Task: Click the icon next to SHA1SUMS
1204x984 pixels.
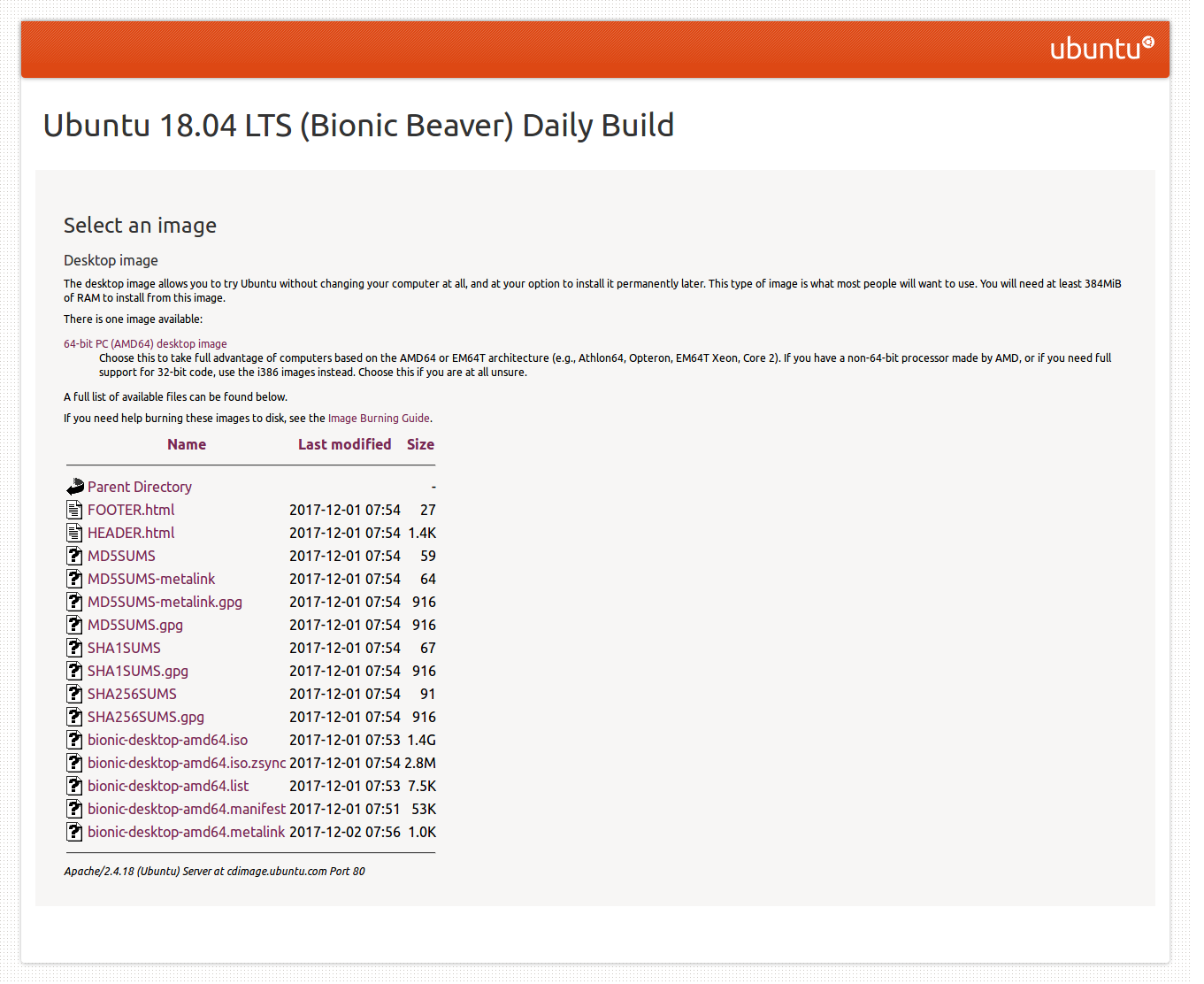Action: 75,648
